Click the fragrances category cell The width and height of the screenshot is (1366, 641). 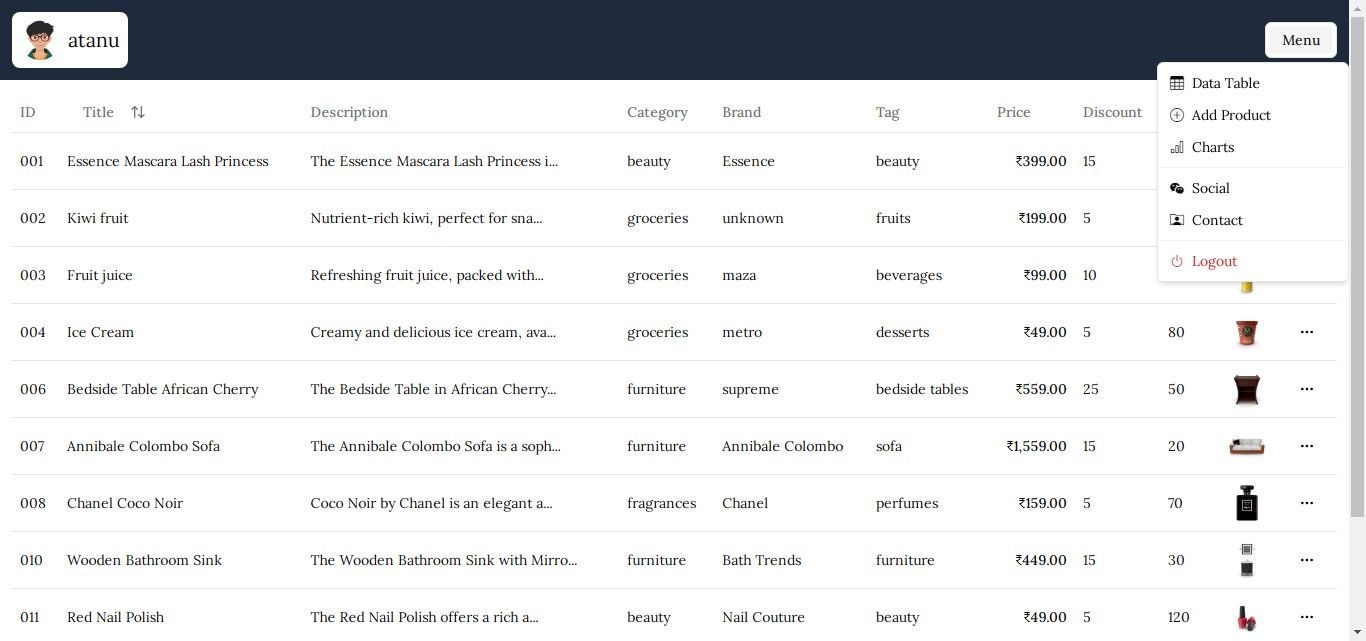pos(662,503)
